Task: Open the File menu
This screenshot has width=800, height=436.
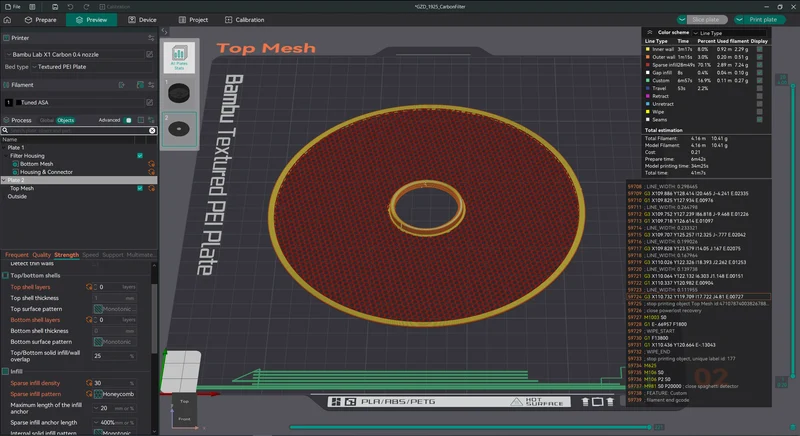Action: (12, 7)
